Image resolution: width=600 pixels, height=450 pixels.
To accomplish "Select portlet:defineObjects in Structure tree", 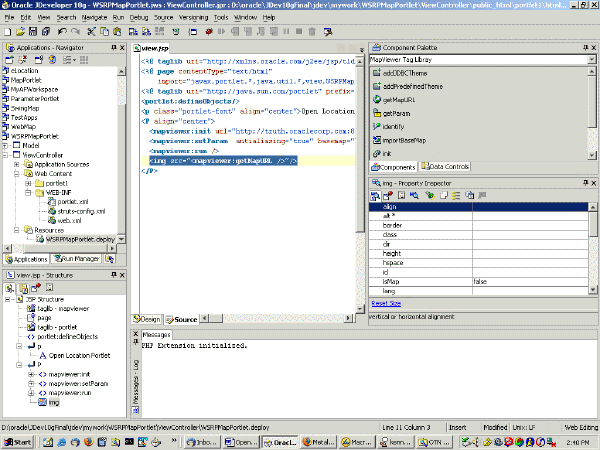I will [x=63, y=336].
